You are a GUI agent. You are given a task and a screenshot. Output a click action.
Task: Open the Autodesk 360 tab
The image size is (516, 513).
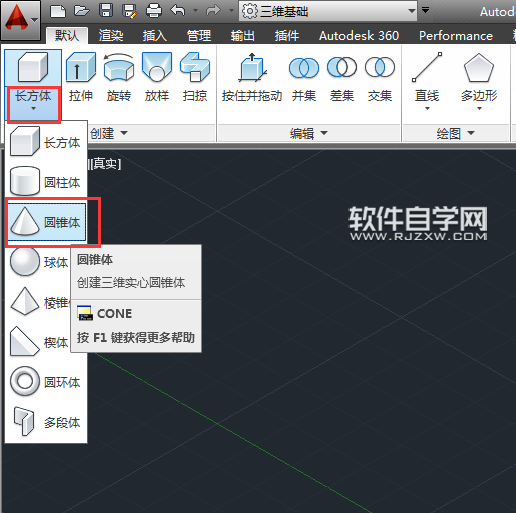pos(359,35)
